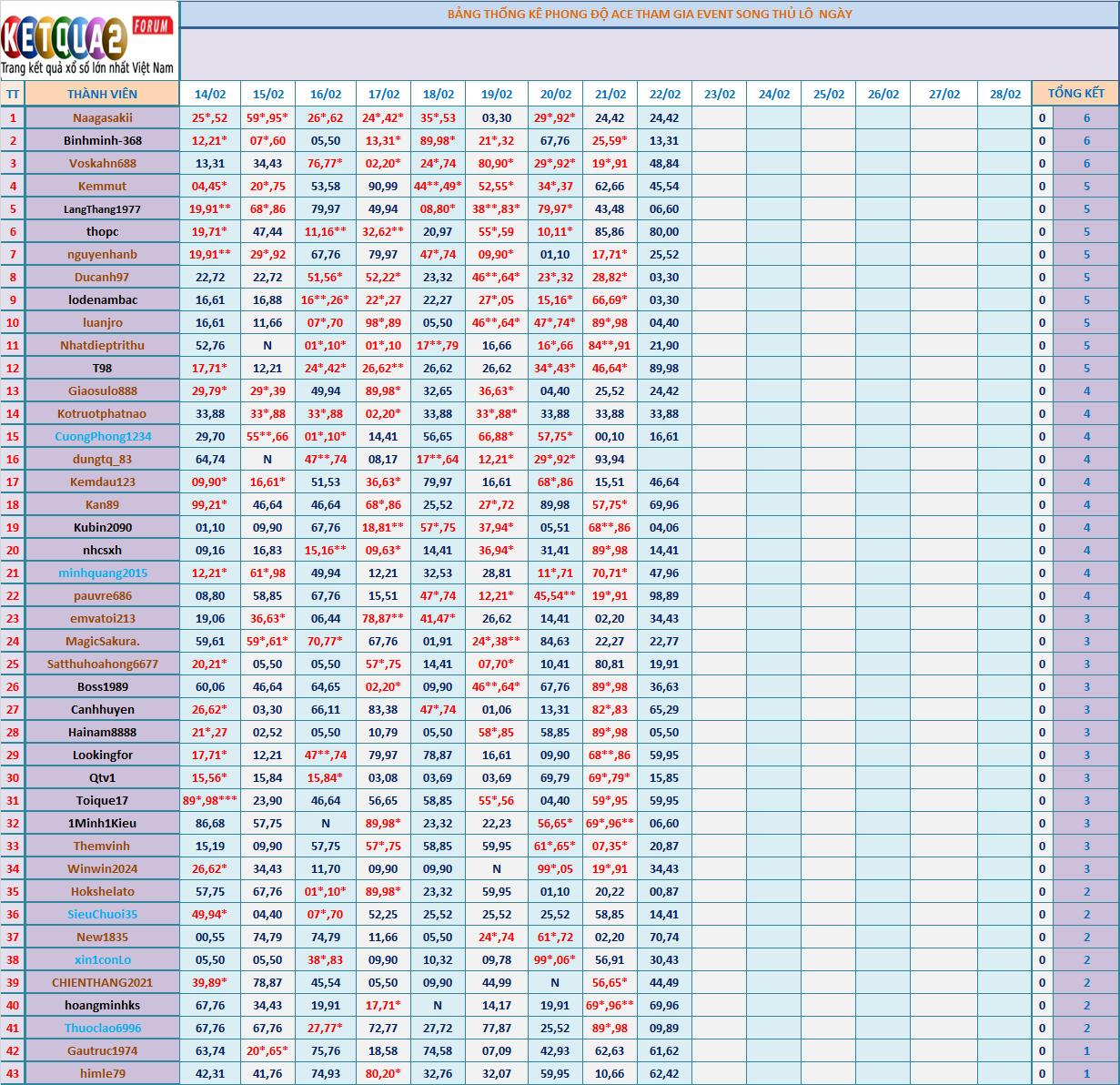Select Toique17's 14/02 cell showing 89*,98***
1120x1085 pixels.
pyautogui.click(x=209, y=800)
